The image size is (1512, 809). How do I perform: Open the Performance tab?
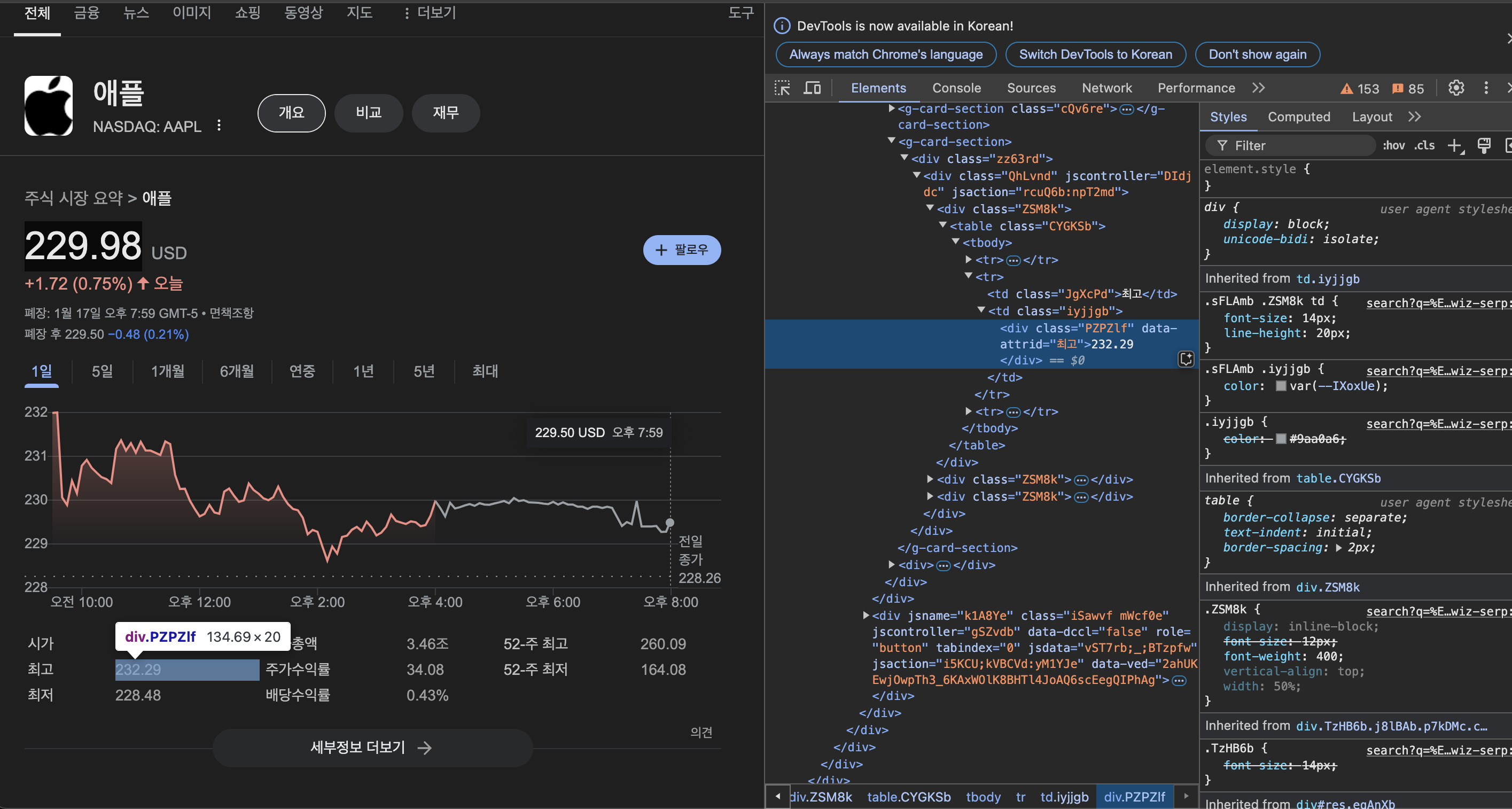click(x=1196, y=88)
